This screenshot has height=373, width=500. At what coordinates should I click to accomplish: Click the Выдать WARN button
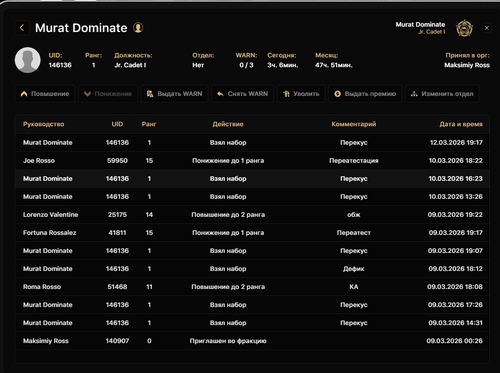pos(174,94)
